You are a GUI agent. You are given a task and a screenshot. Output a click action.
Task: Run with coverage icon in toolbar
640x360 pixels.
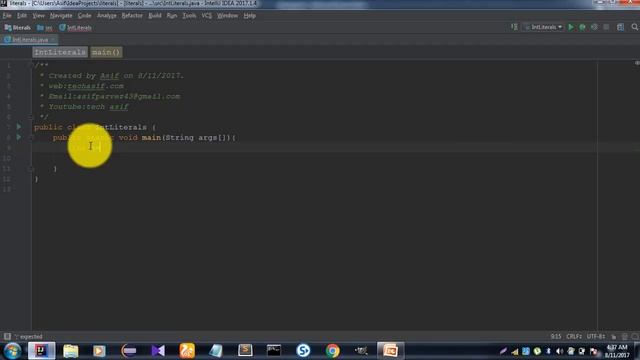(594, 27)
